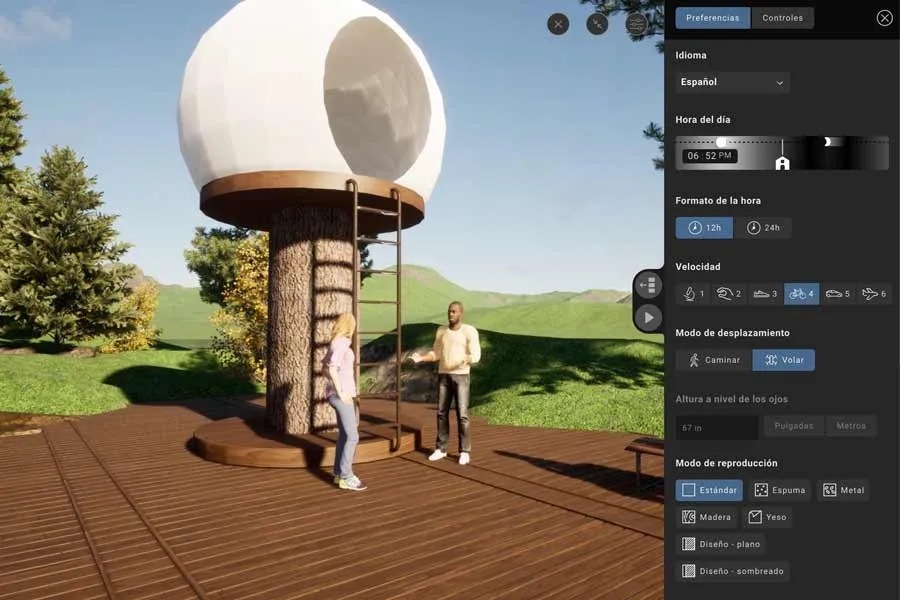Switch eye height units to Pulgadas
The width and height of the screenshot is (900, 600).
pyautogui.click(x=793, y=425)
